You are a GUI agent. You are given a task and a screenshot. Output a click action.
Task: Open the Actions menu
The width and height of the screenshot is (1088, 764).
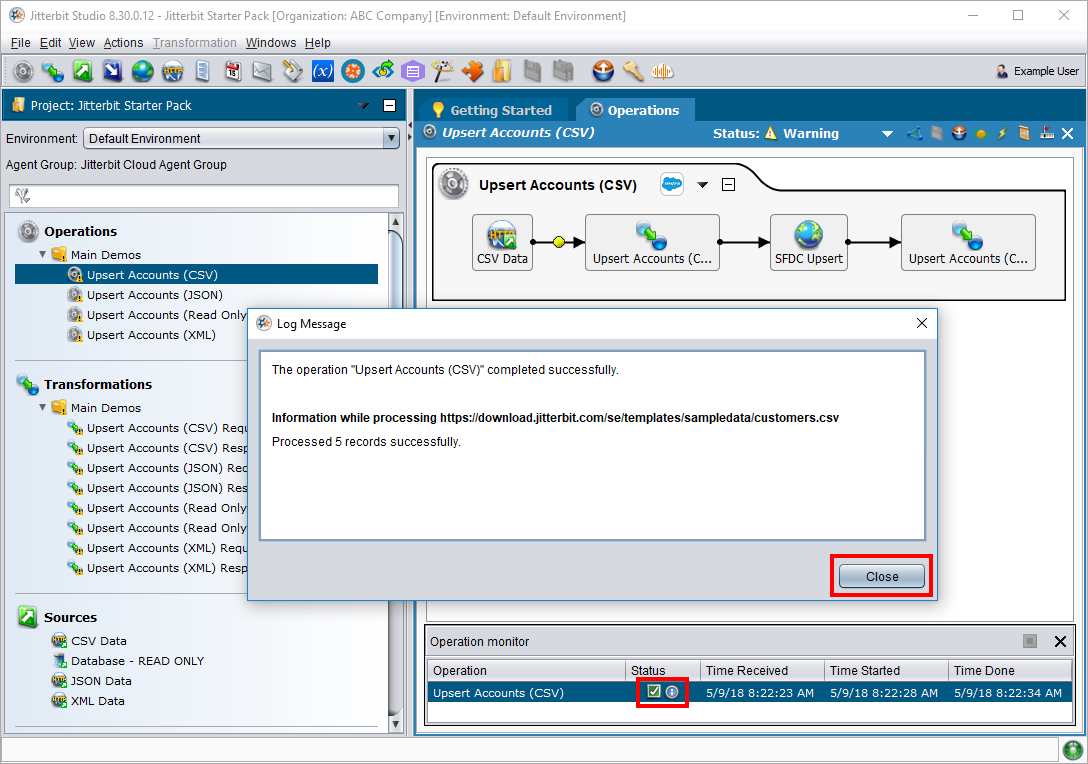click(123, 43)
